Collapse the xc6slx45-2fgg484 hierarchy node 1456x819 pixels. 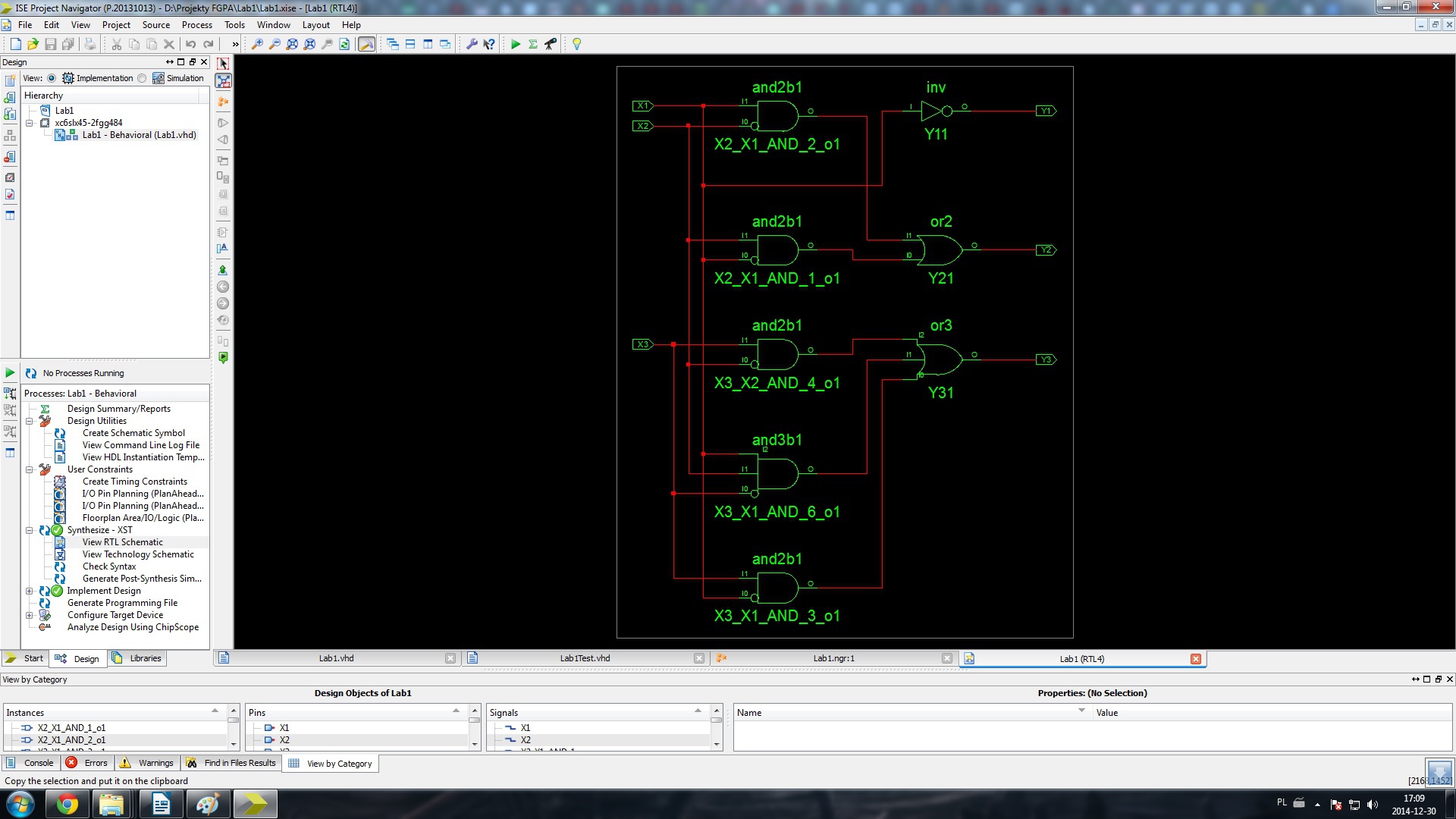coord(30,123)
